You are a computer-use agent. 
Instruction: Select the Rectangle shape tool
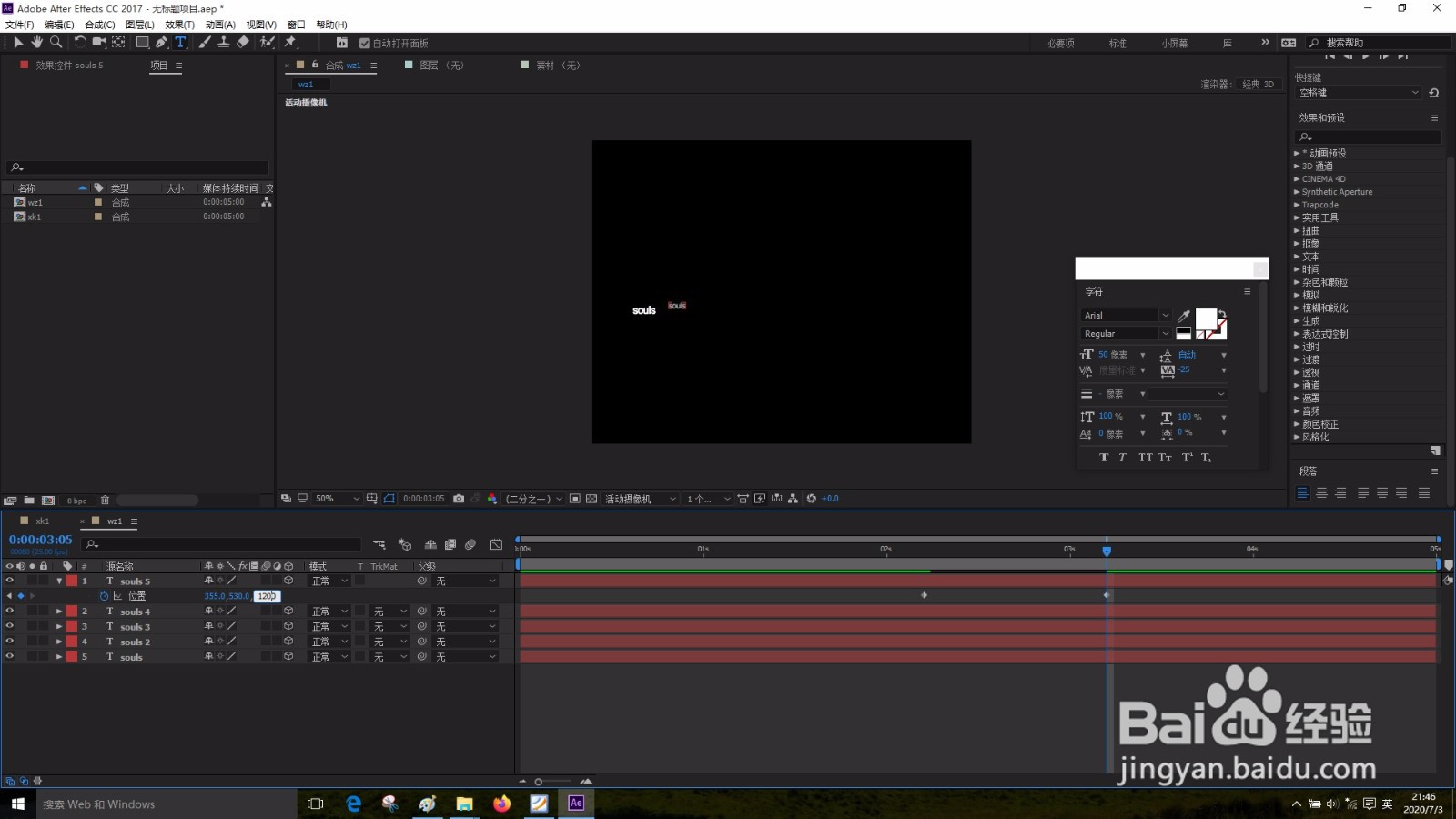(x=143, y=42)
